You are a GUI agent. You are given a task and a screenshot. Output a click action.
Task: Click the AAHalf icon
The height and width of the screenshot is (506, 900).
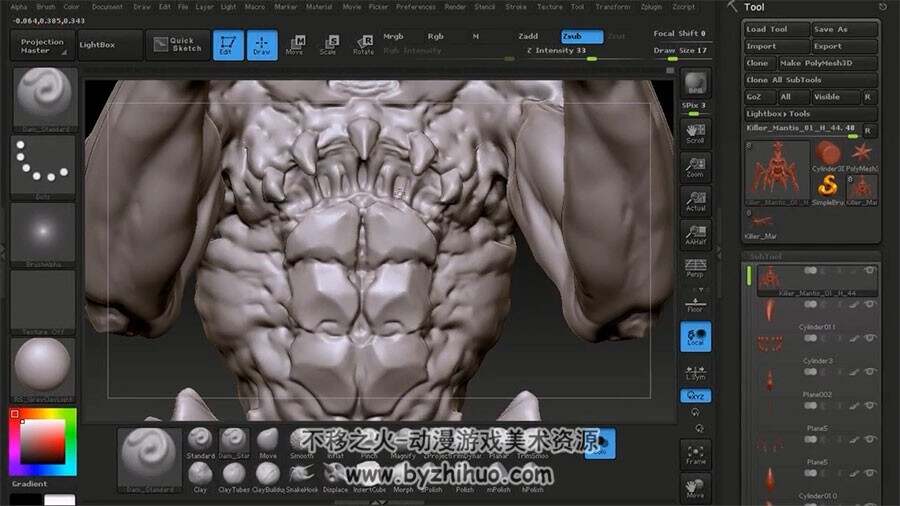click(695, 235)
